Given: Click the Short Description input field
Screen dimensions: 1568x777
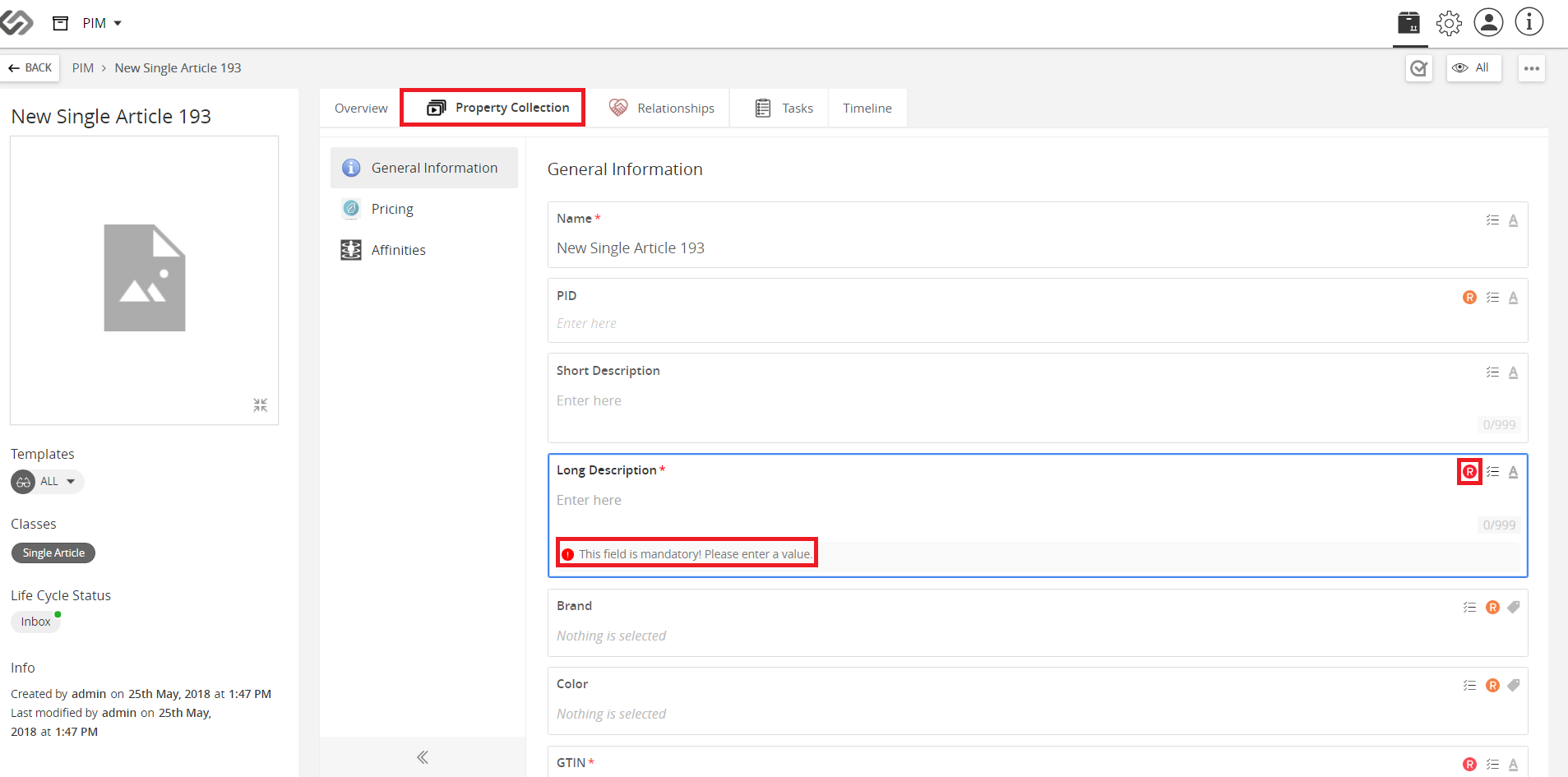Looking at the screenshot, I should click(x=1038, y=401).
